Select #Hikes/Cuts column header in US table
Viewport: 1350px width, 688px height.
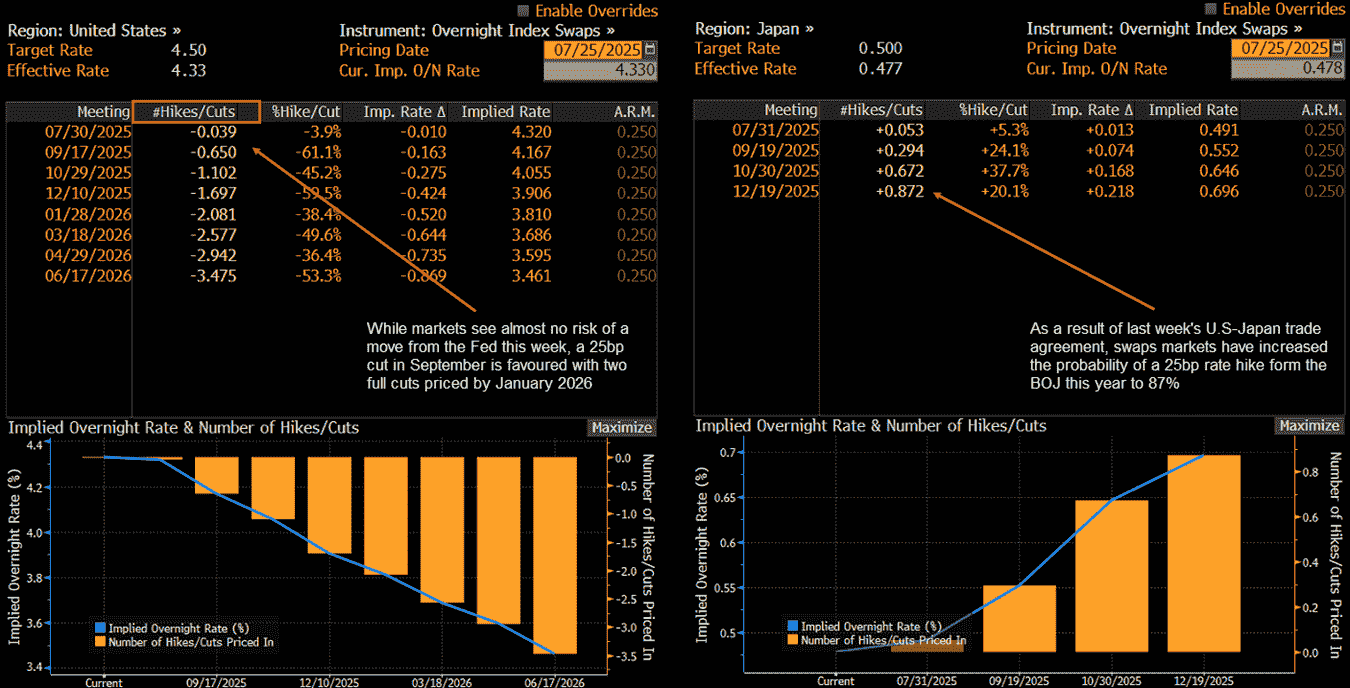[197, 111]
